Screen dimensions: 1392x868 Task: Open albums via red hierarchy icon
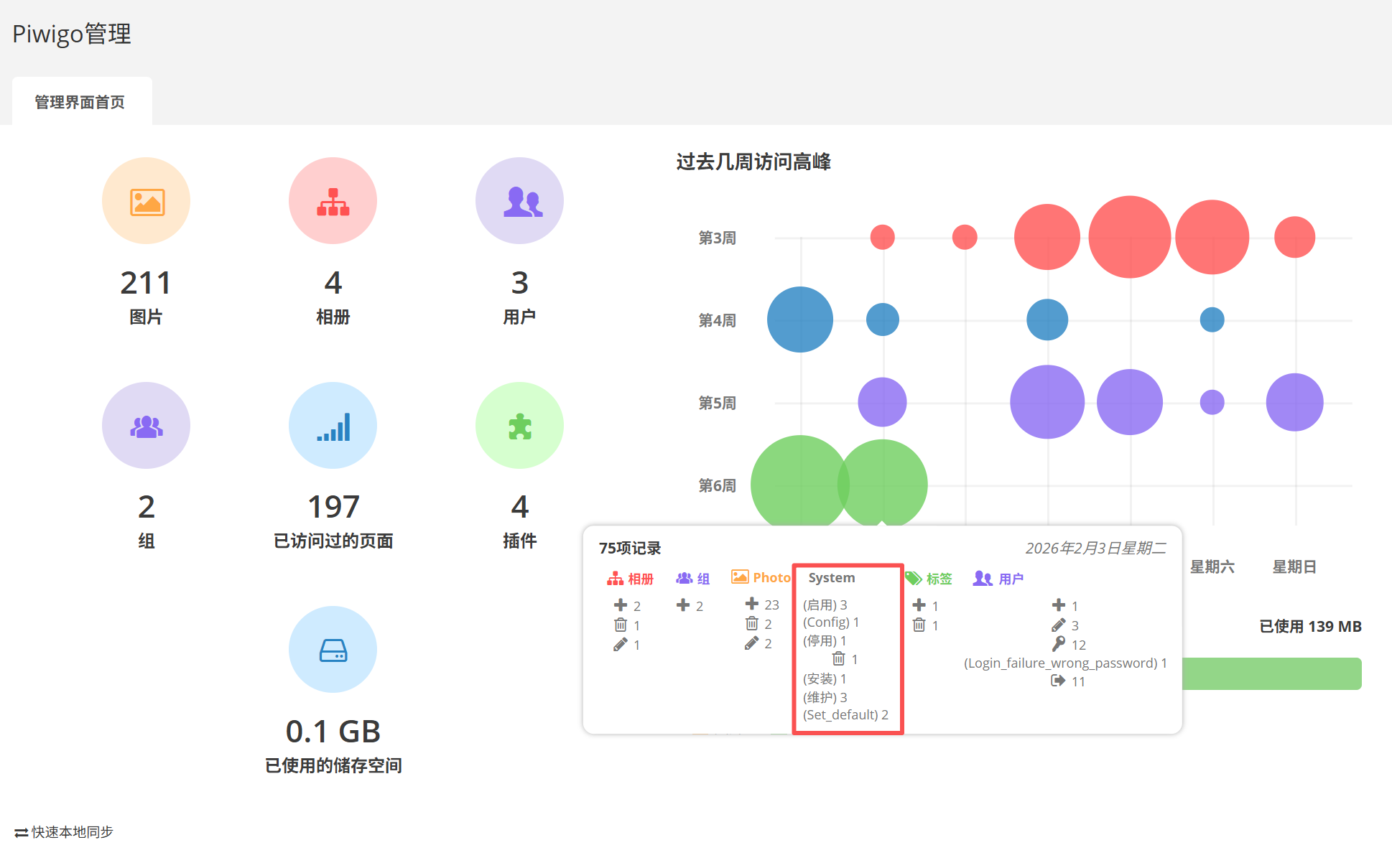coord(333,202)
